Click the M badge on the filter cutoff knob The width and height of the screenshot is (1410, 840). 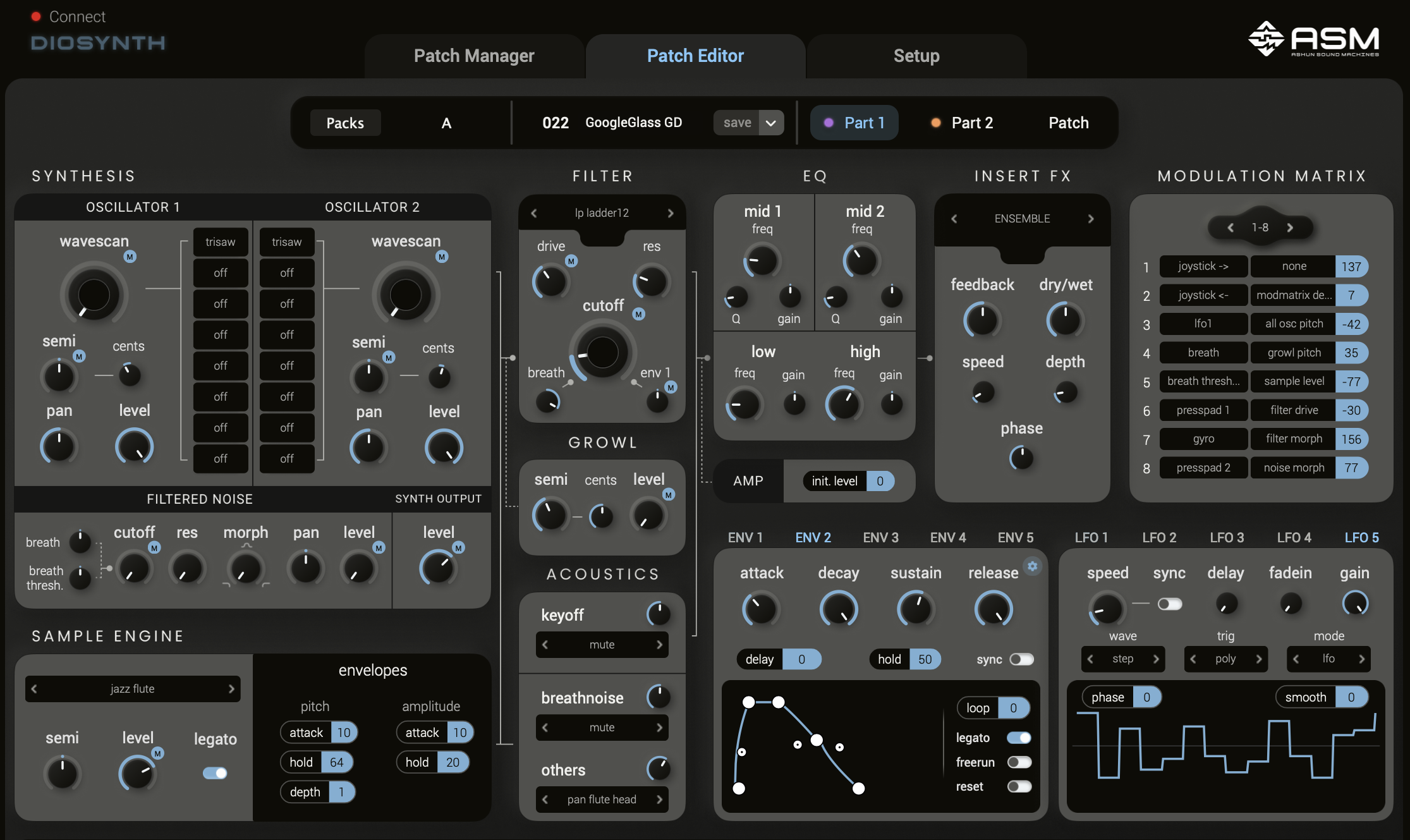(639, 313)
